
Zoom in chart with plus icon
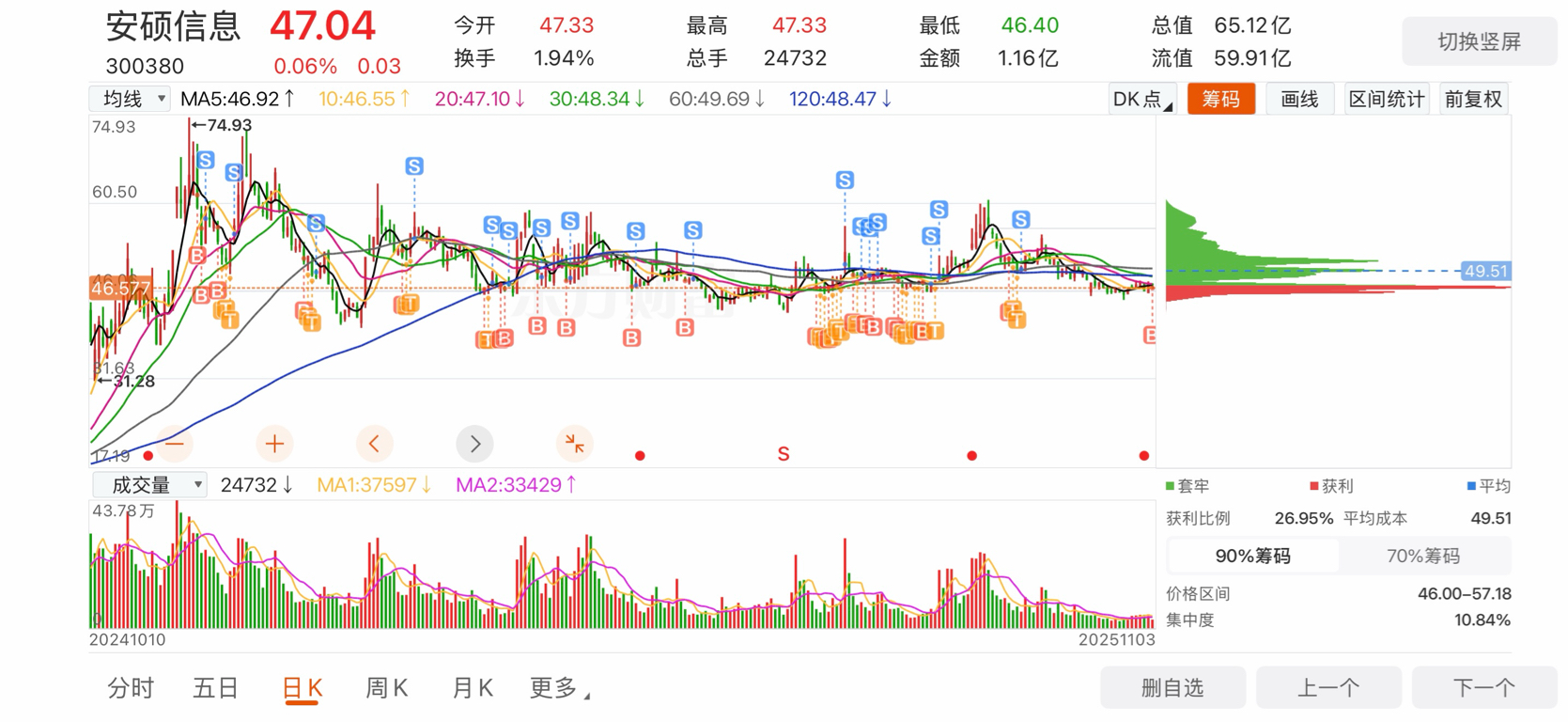(274, 444)
